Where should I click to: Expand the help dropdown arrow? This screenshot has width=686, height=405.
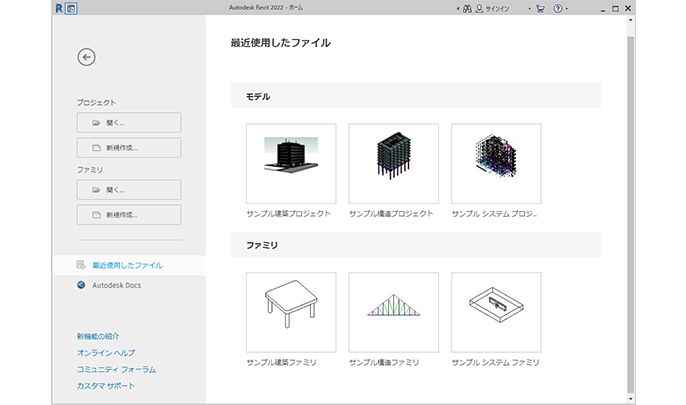pos(567,9)
